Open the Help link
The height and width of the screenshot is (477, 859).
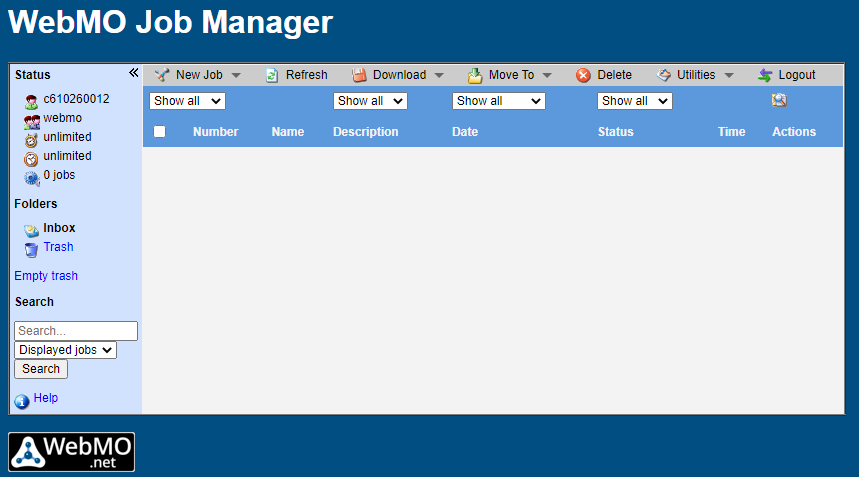[45, 398]
